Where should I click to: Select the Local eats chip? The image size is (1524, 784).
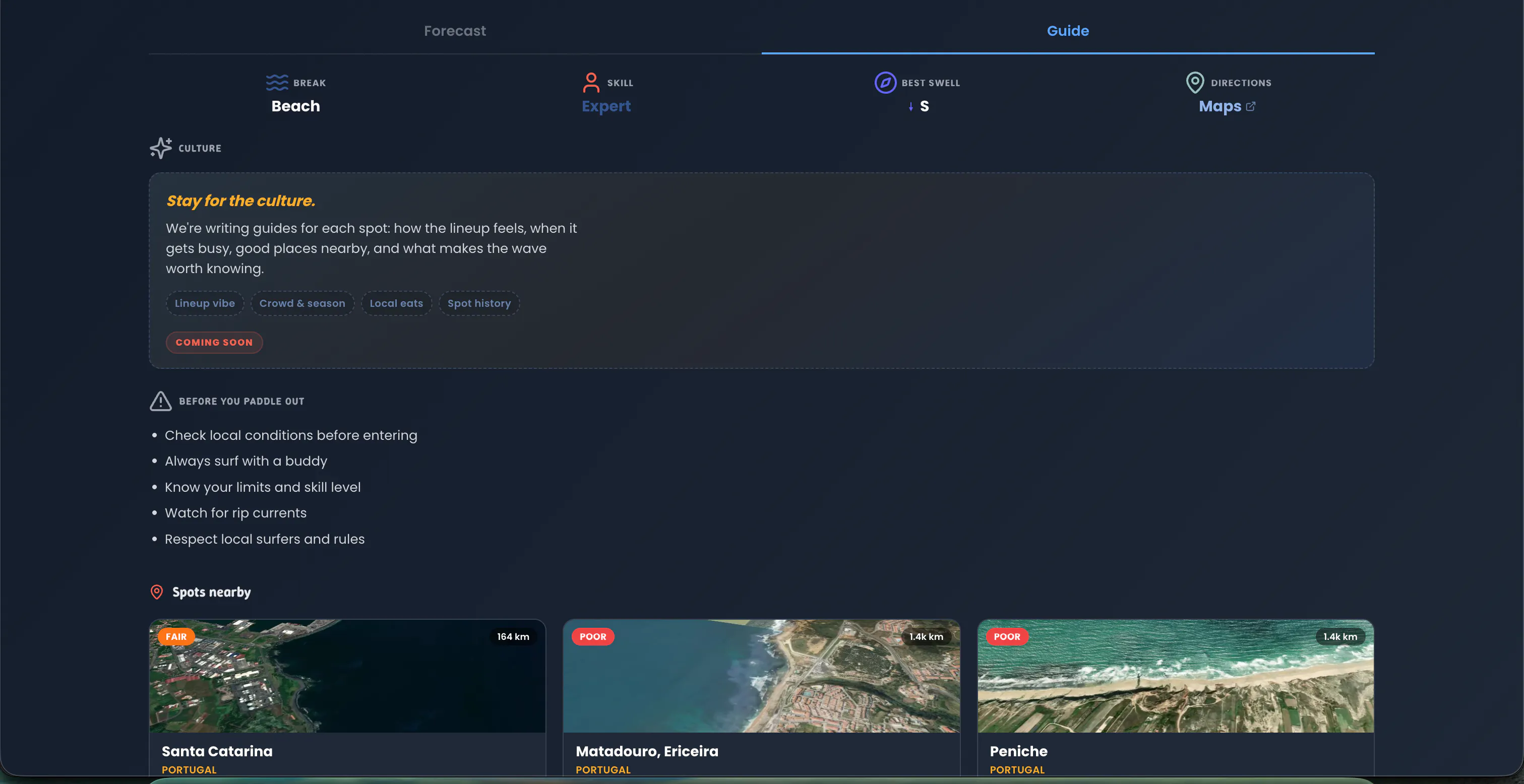[396, 303]
